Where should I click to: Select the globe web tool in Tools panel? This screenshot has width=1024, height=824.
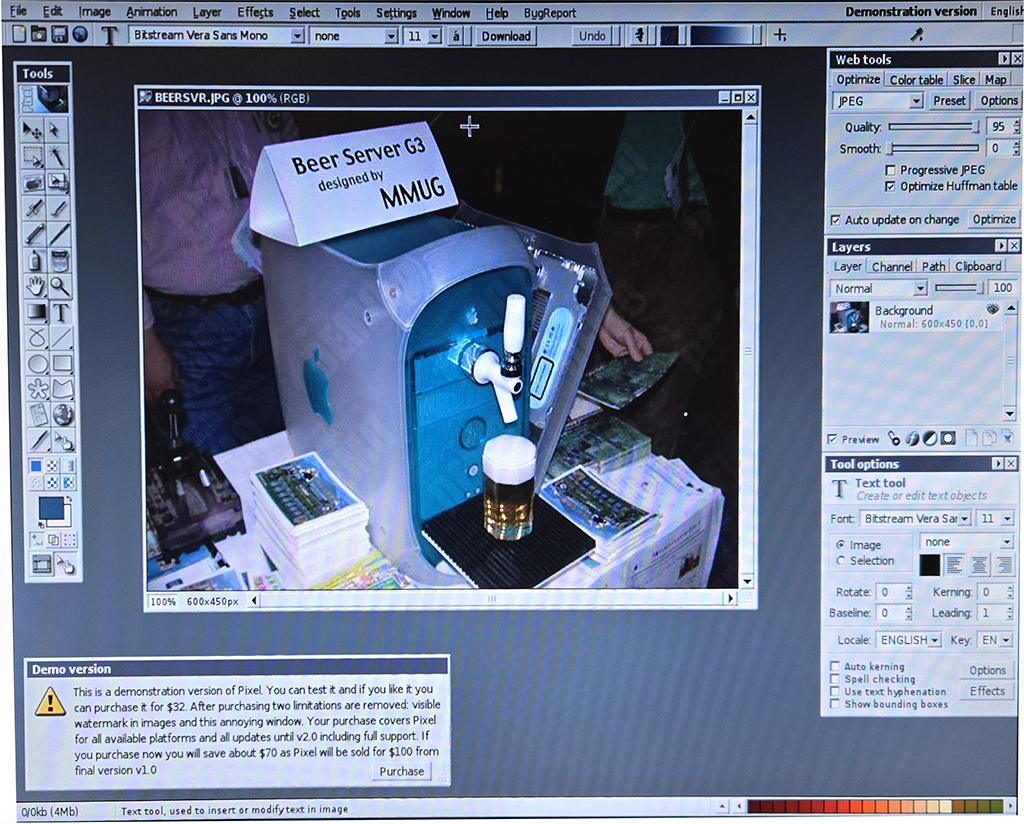click(x=63, y=415)
